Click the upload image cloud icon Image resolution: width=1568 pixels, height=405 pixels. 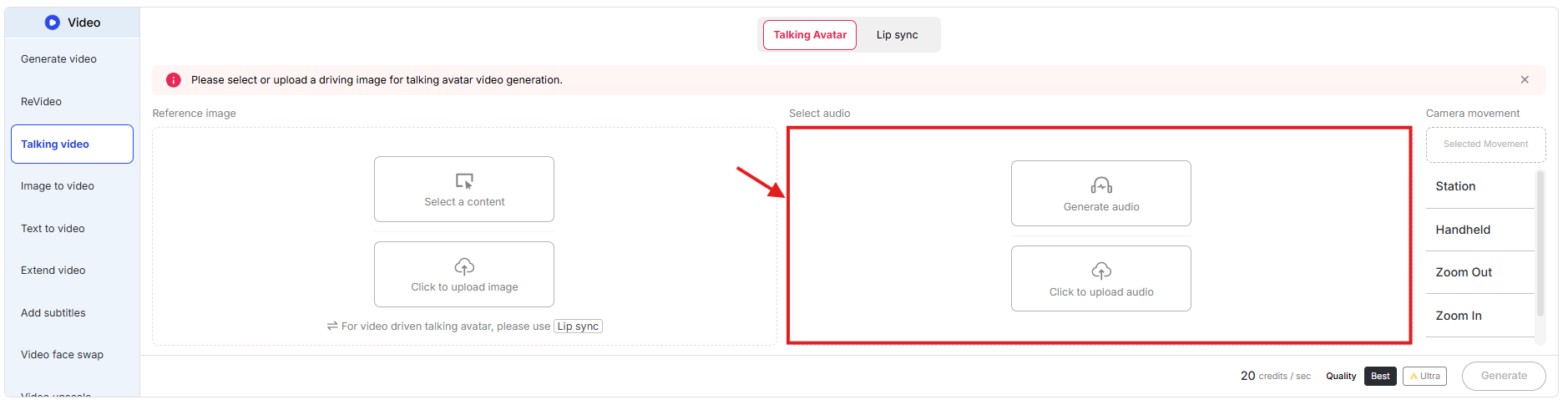tap(464, 266)
